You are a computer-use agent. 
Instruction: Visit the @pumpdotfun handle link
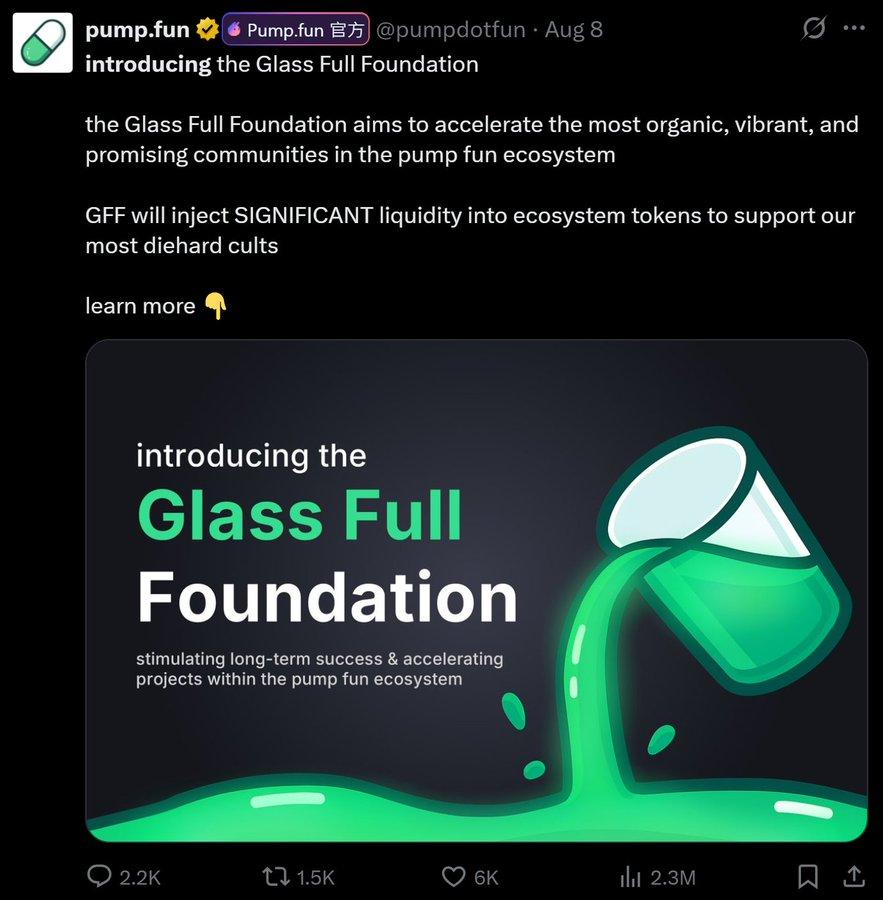tap(450, 30)
